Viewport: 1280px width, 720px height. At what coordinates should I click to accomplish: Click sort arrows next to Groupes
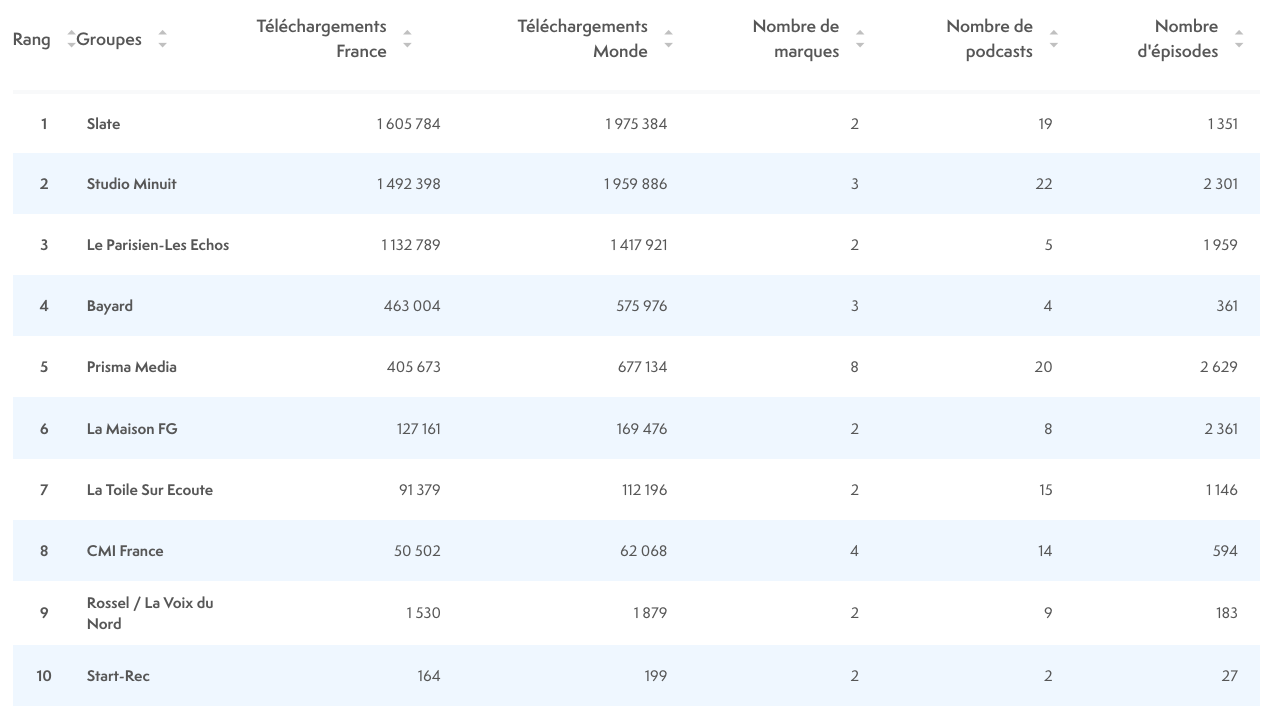162,40
